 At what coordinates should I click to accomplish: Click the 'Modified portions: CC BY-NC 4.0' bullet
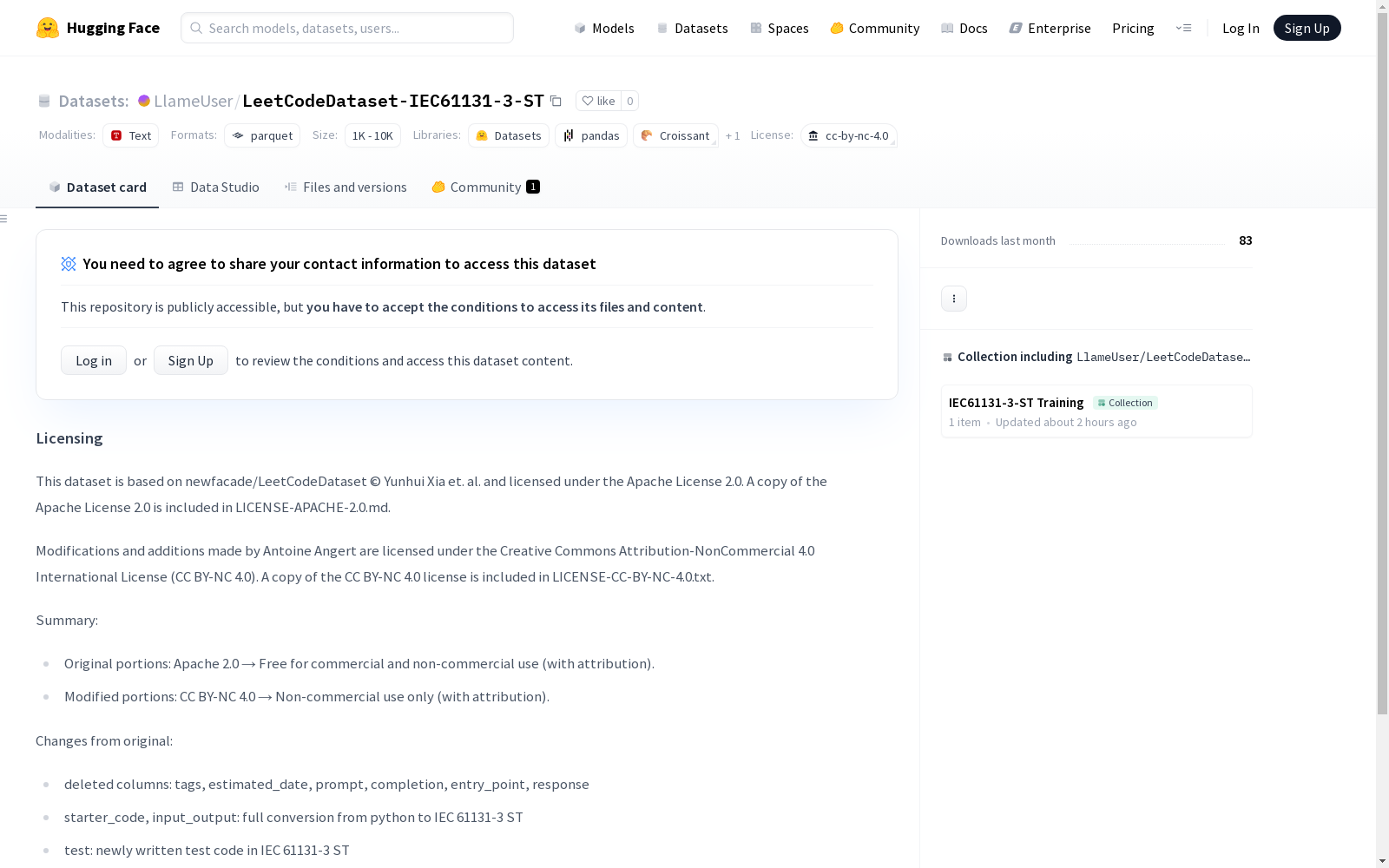(x=306, y=696)
